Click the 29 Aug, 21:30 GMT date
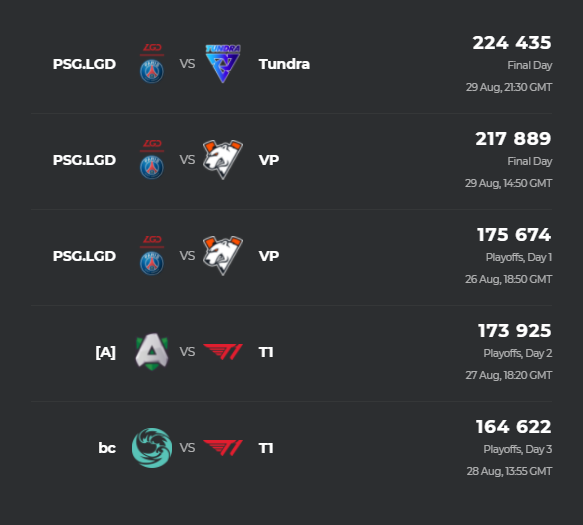Screen dimensions: 583x525 click(509, 87)
